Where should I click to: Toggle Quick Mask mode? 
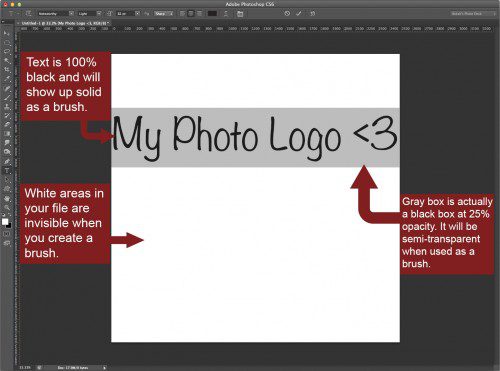tap(6, 234)
